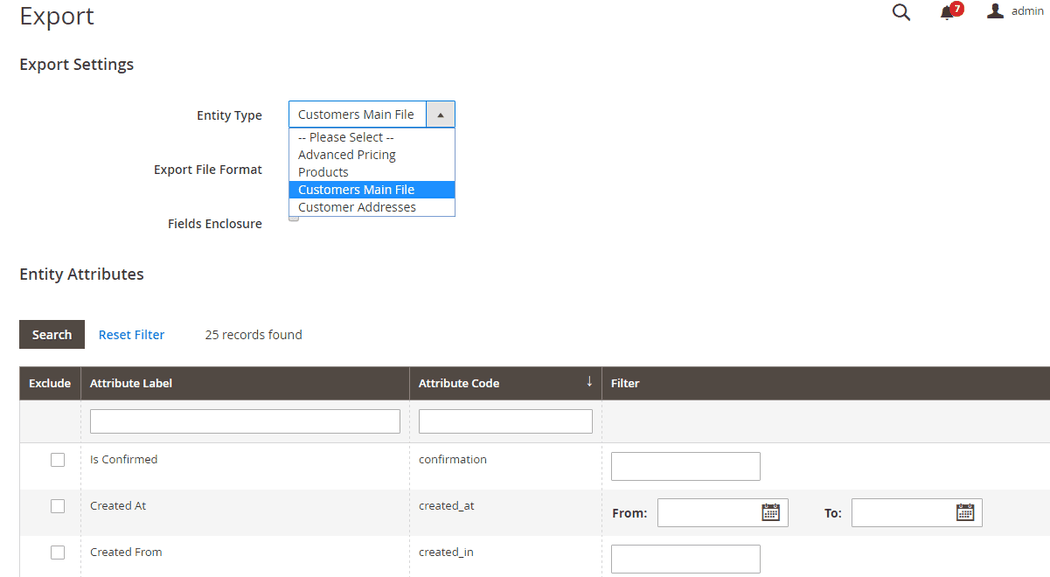Select Customers Main File option in list
Screen dimensions: 1050x577
coord(372,189)
